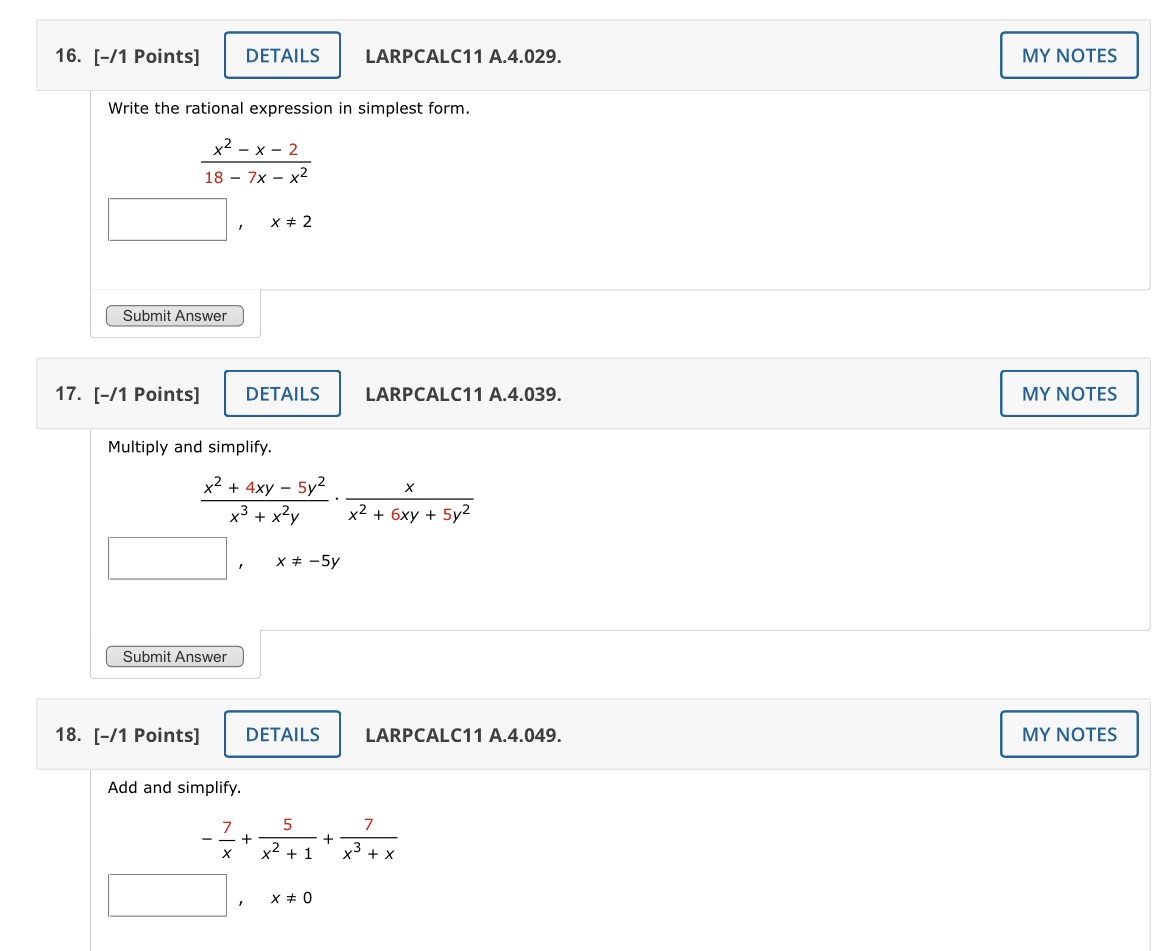
Task: Open exercise LARPCALC11 A.4.029
Action: (463, 57)
